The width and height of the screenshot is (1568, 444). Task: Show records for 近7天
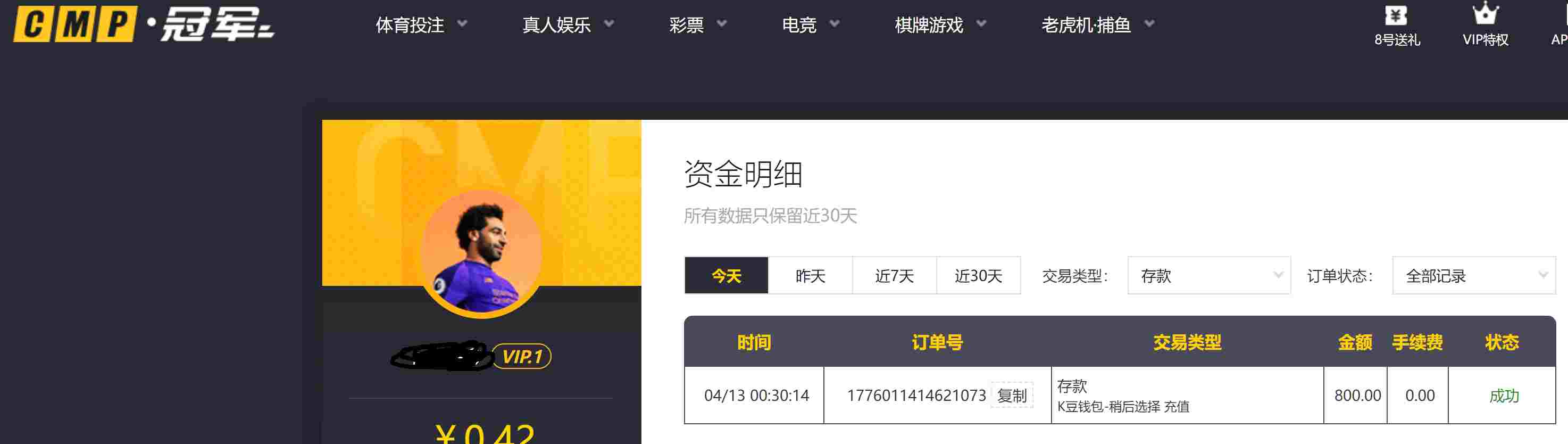pos(894,276)
